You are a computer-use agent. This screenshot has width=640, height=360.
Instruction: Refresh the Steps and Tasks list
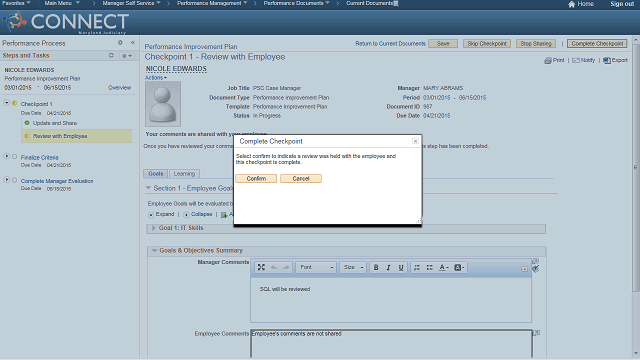coord(111,55)
